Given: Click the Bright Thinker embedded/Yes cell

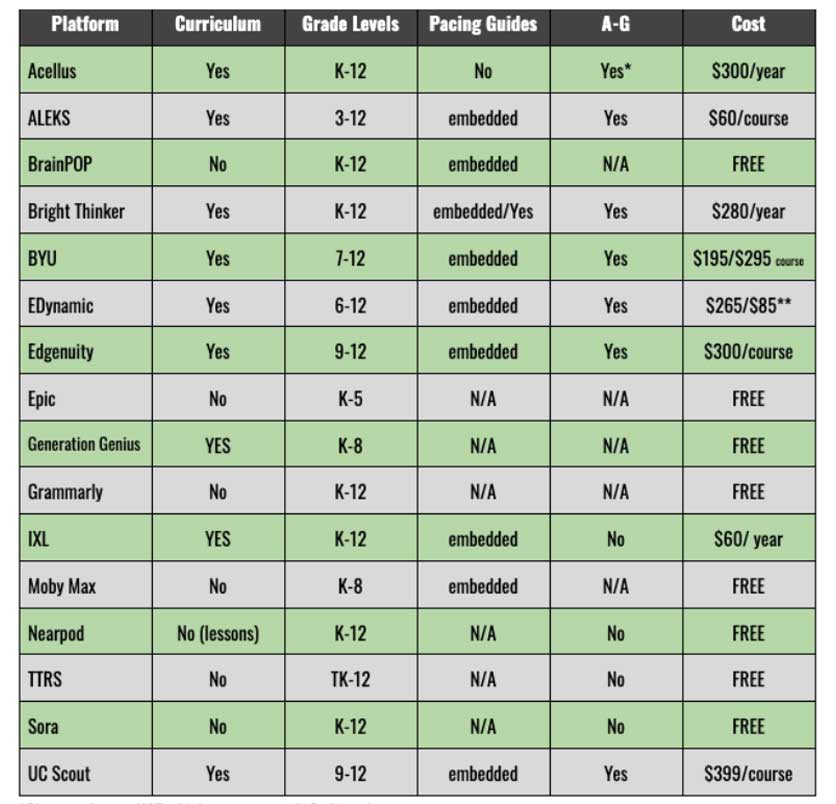Looking at the screenshot, I should (x=483, y=211).
